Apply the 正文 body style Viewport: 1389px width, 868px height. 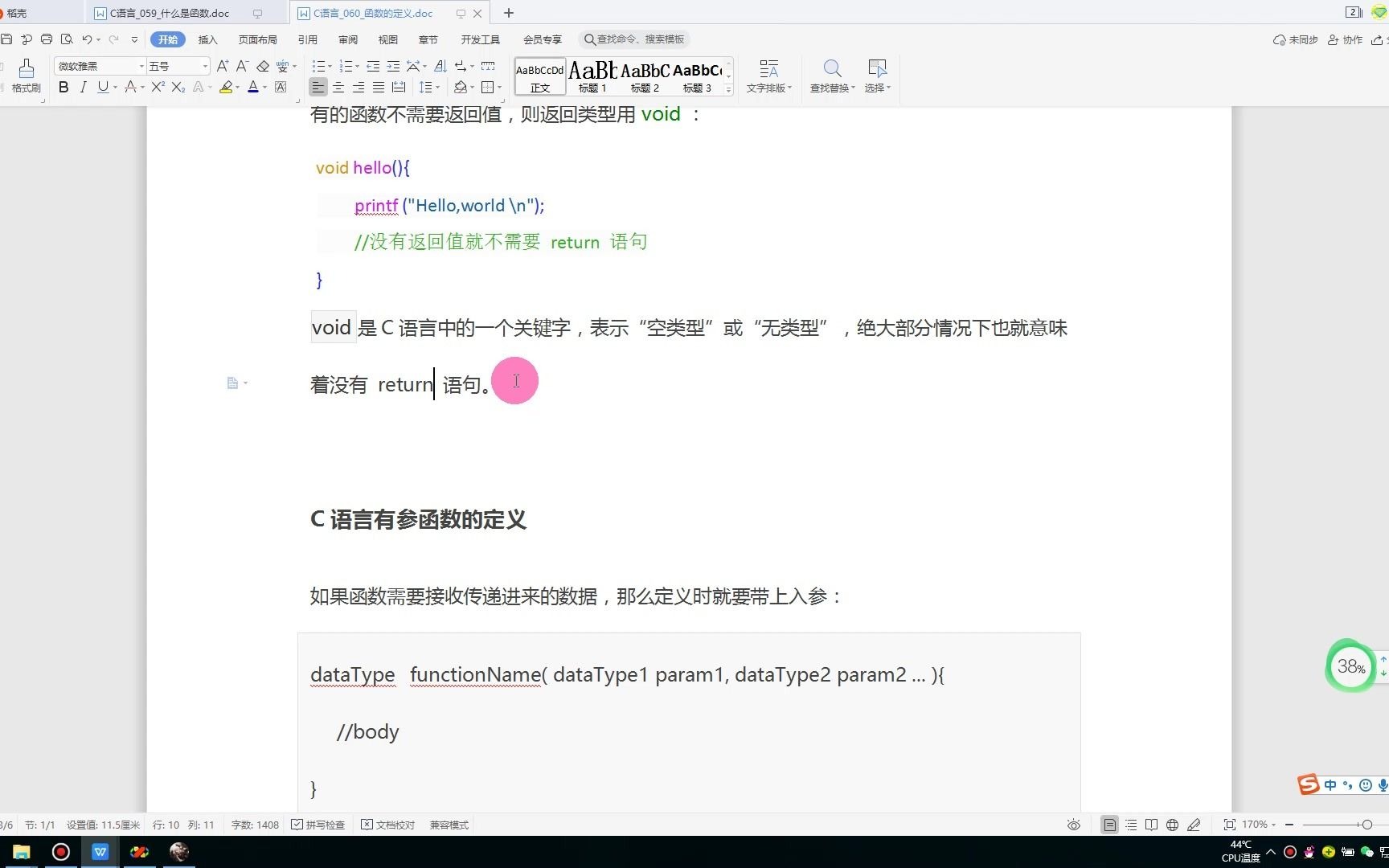(540, 76)
